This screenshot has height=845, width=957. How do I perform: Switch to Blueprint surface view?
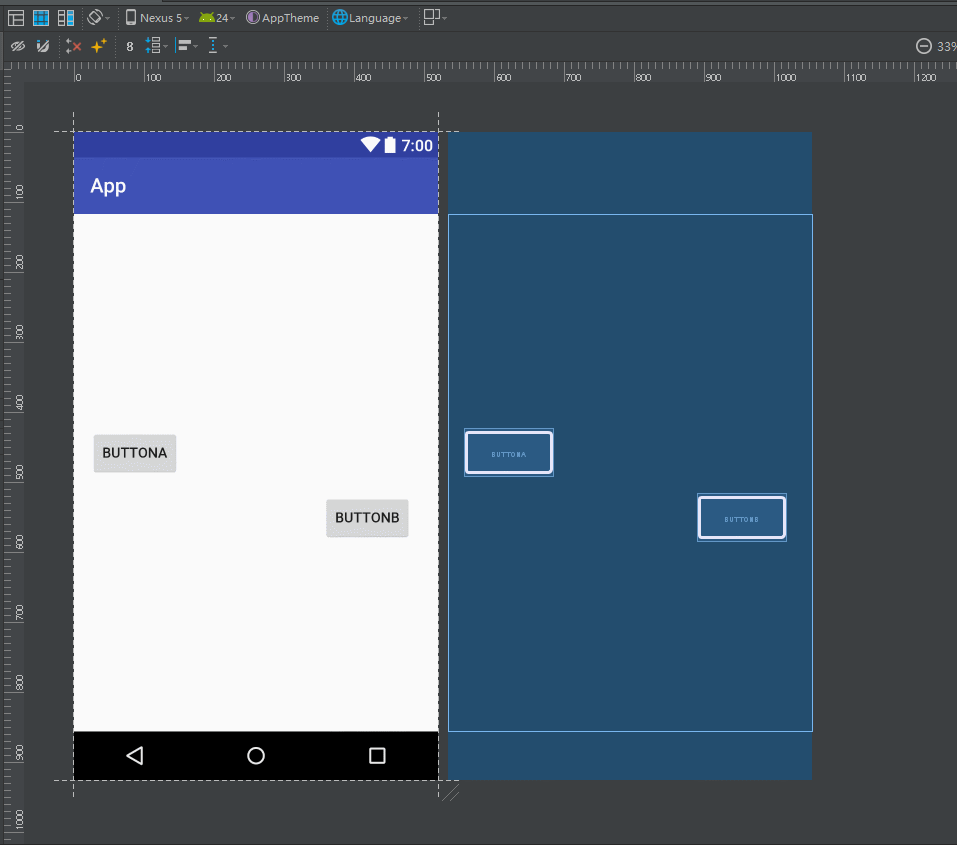[41, 18]
